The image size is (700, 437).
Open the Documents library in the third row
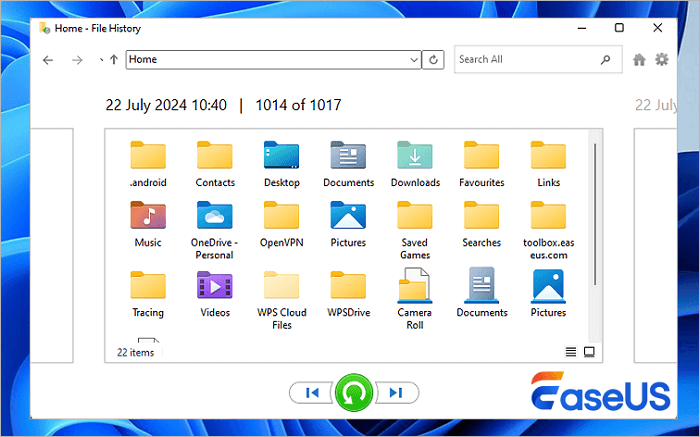pos(481,292)
